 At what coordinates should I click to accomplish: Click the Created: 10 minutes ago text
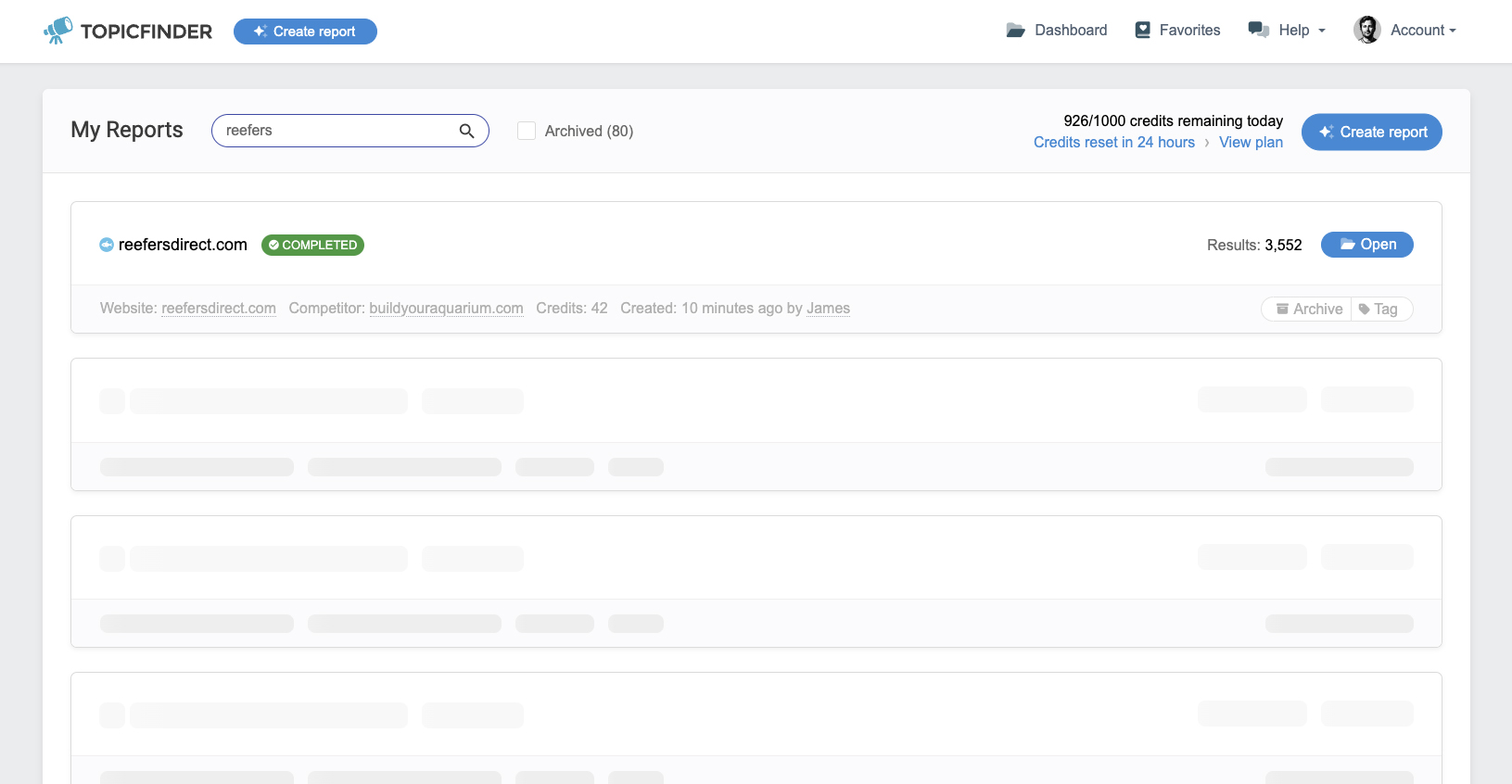(702, 309)
